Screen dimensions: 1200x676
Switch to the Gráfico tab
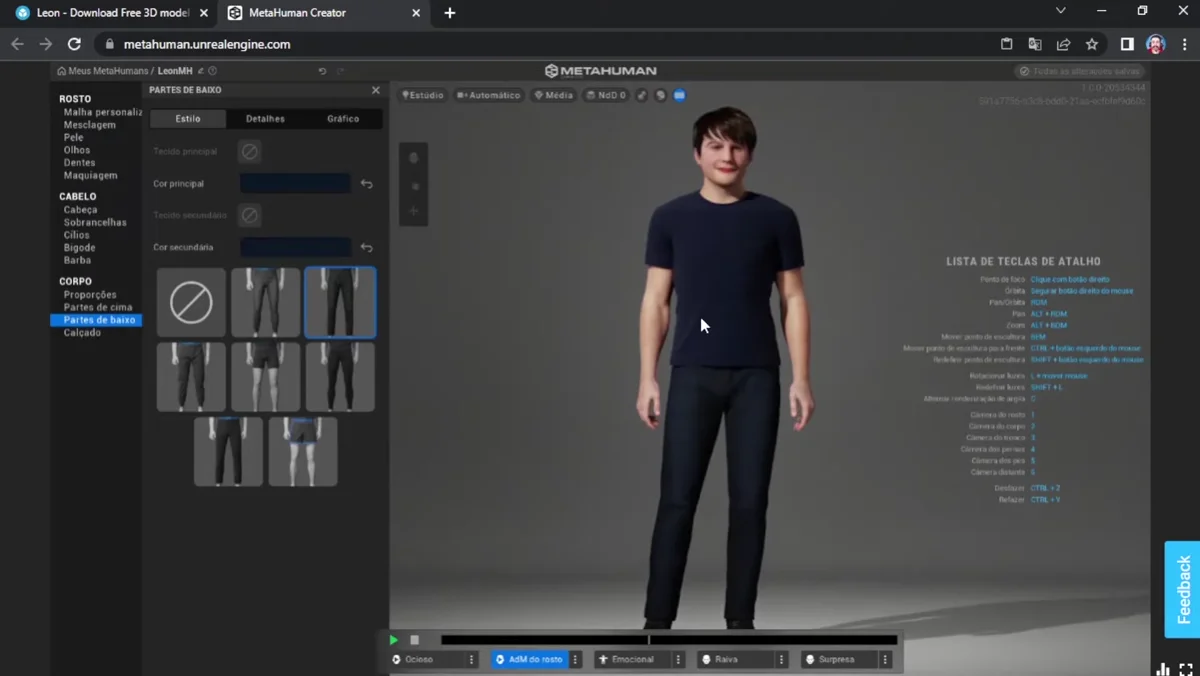tap(343, 119)
